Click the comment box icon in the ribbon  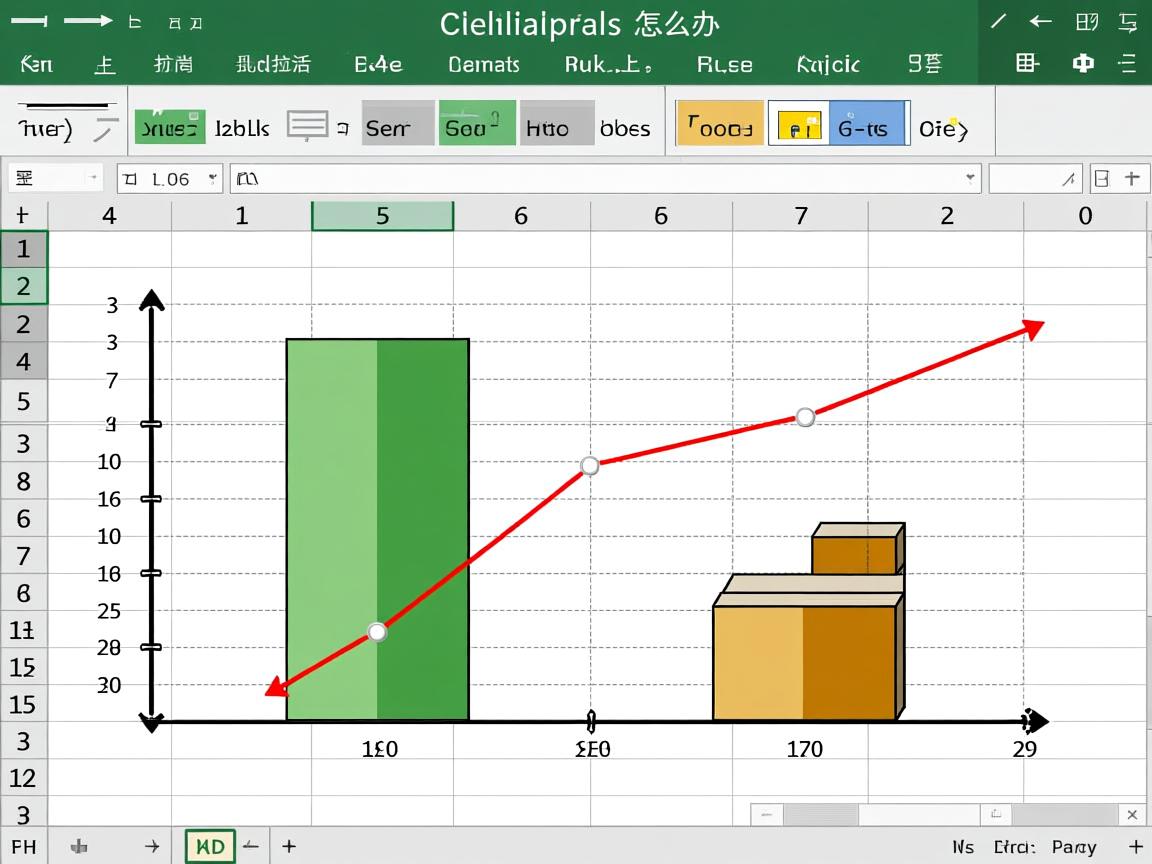[307, 126]
